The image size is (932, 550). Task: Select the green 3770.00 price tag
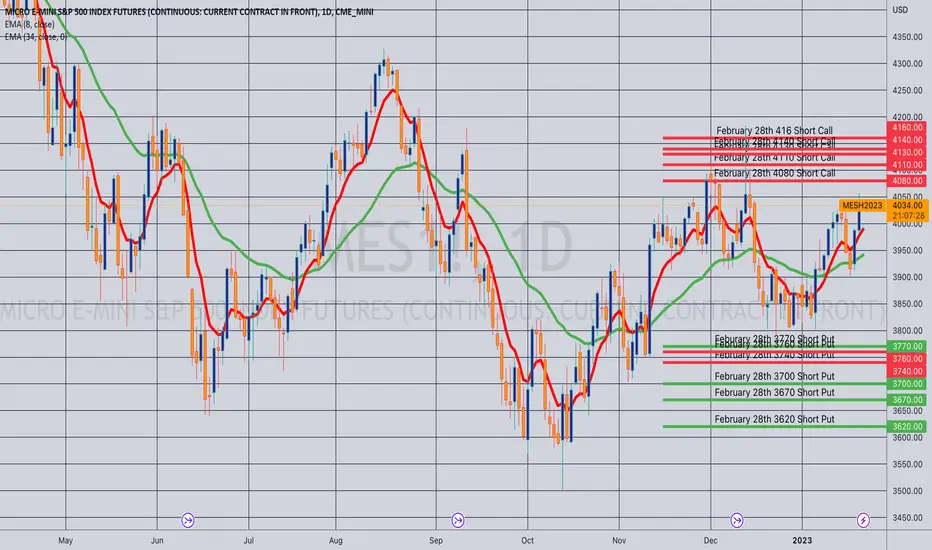click(x=907, y=346)
